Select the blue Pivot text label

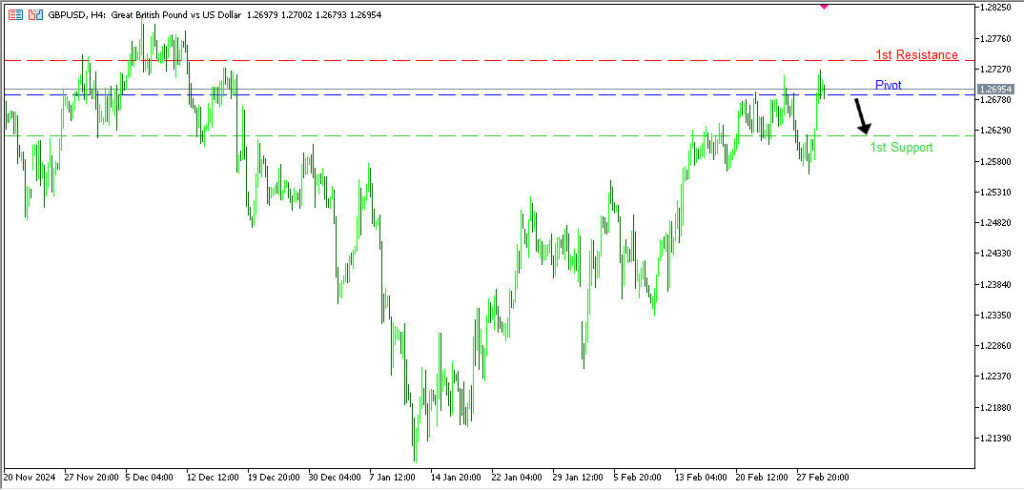[888, 85]
